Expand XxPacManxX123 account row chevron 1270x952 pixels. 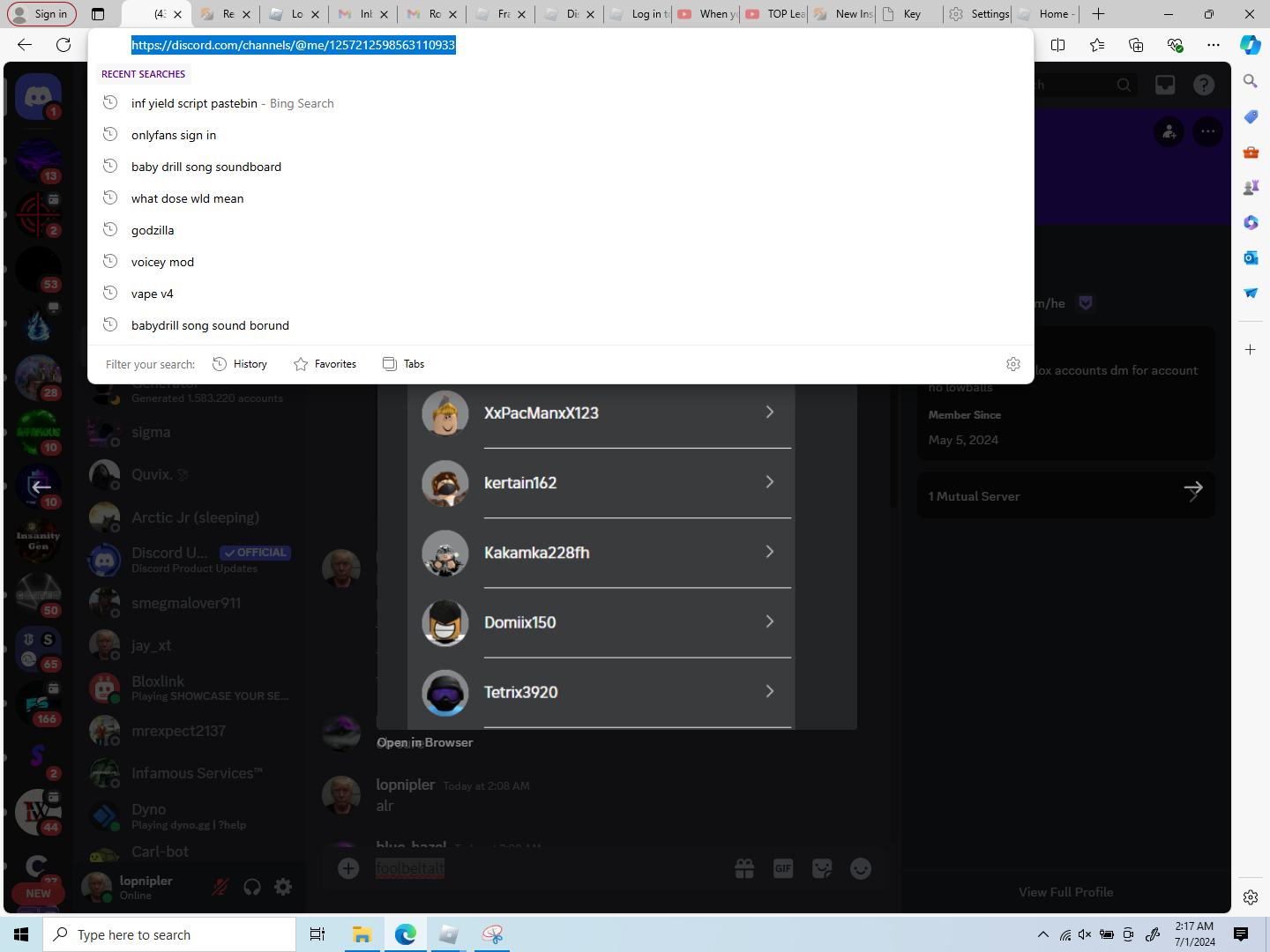coord(770,413)
